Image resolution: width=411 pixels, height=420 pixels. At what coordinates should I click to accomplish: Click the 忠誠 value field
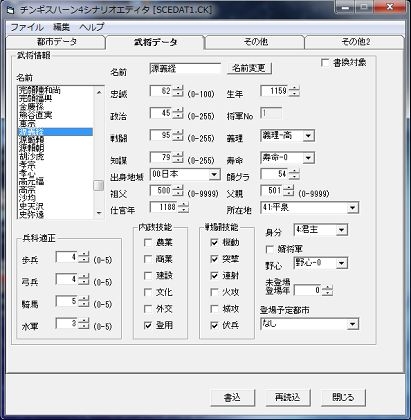tap(162, 91)
